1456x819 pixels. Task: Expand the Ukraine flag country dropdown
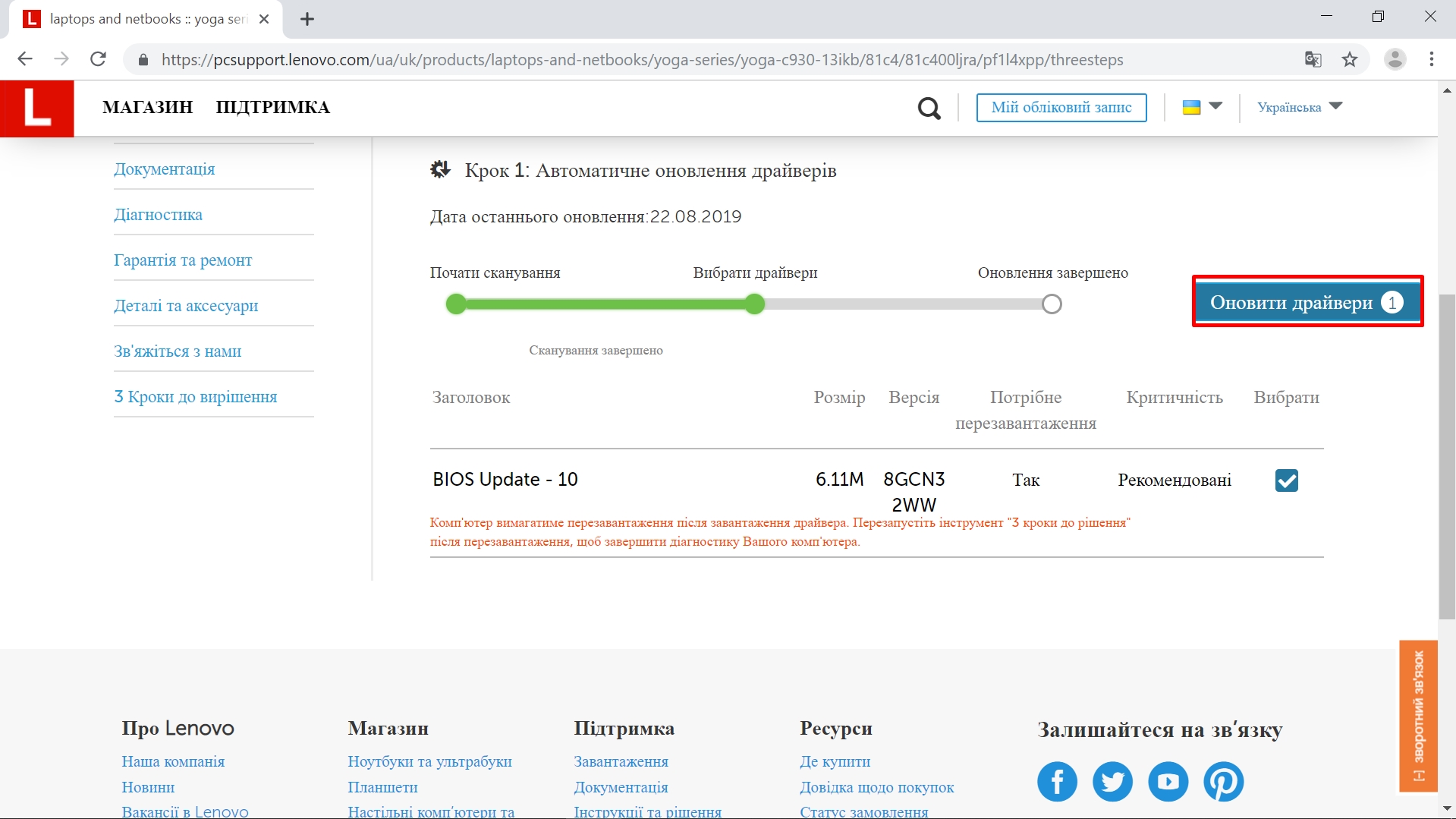click(x=1202, y=107)
